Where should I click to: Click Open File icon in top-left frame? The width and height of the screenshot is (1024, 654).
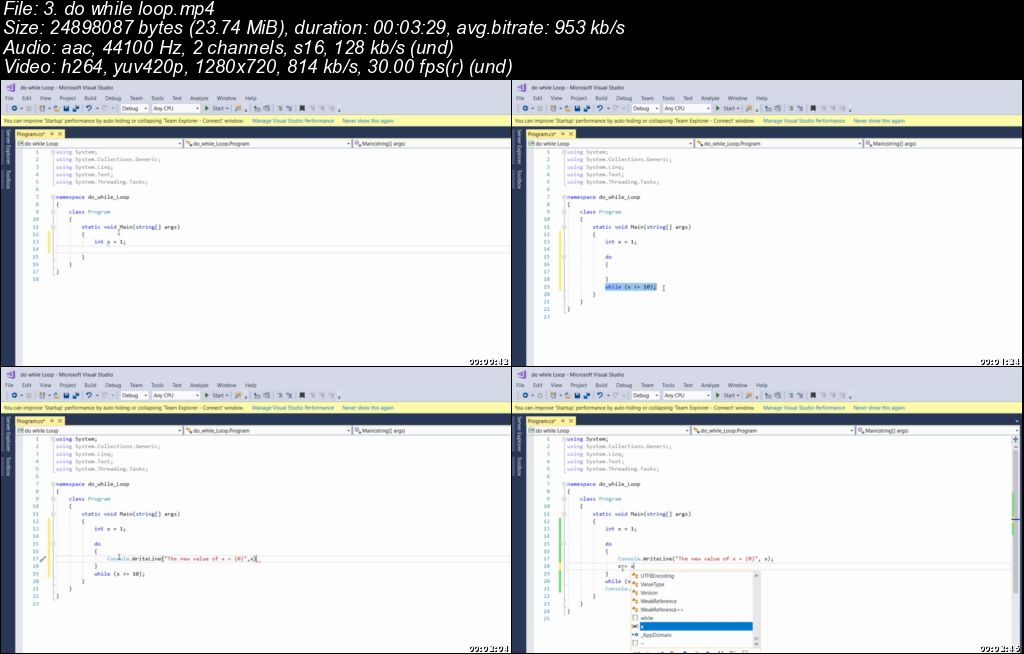(x=56, y=108)
